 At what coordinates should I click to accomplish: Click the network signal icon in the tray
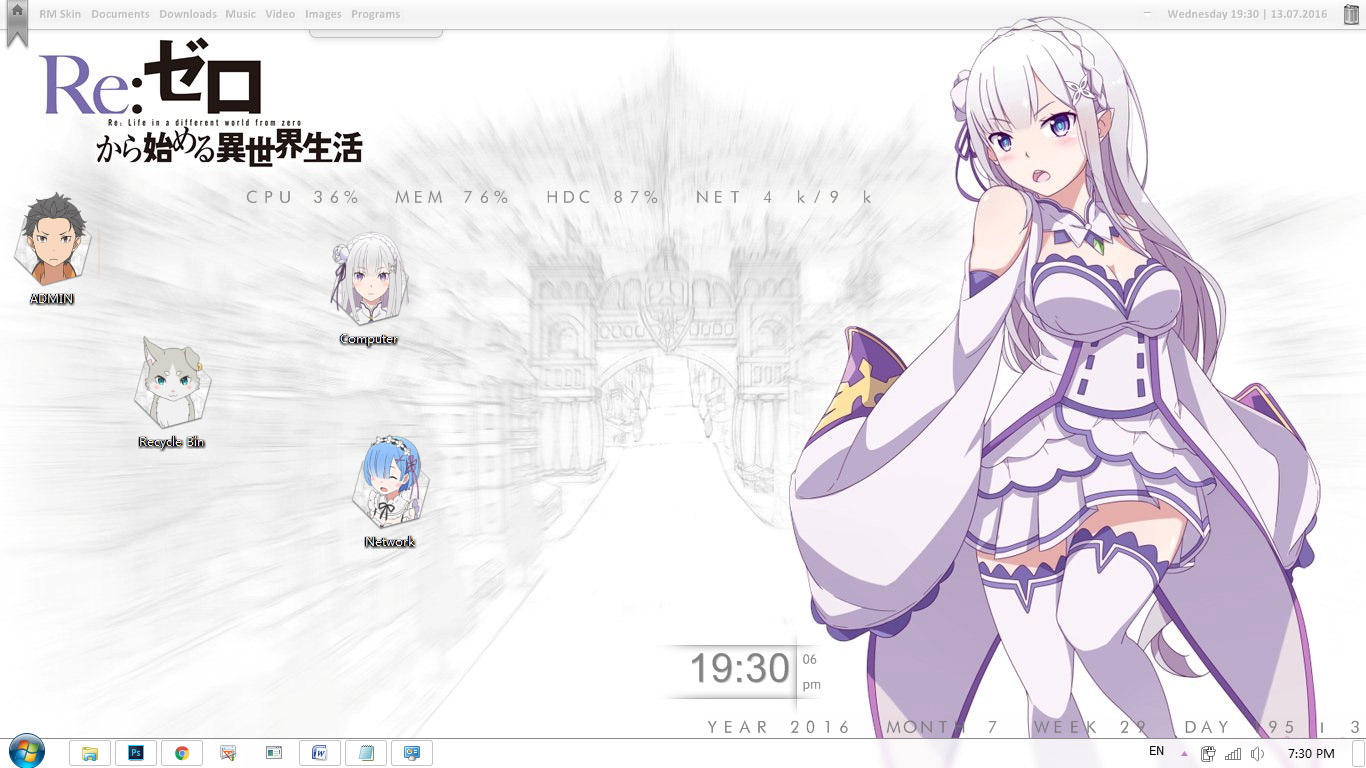[1232, 753]
